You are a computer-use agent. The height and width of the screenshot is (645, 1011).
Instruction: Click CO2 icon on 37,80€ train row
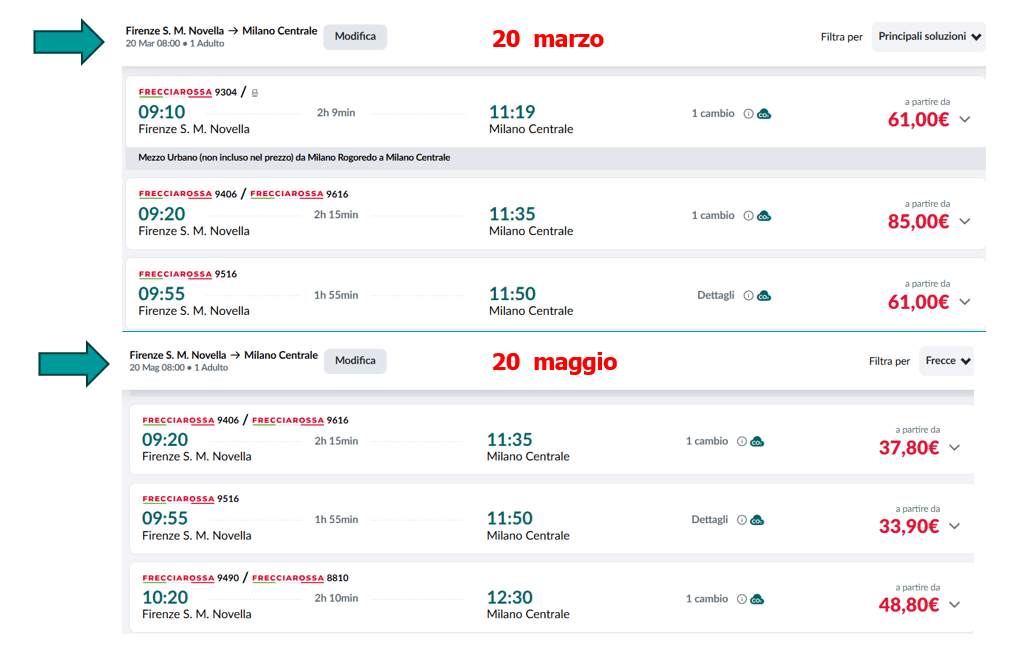click(x=757, y=441)
